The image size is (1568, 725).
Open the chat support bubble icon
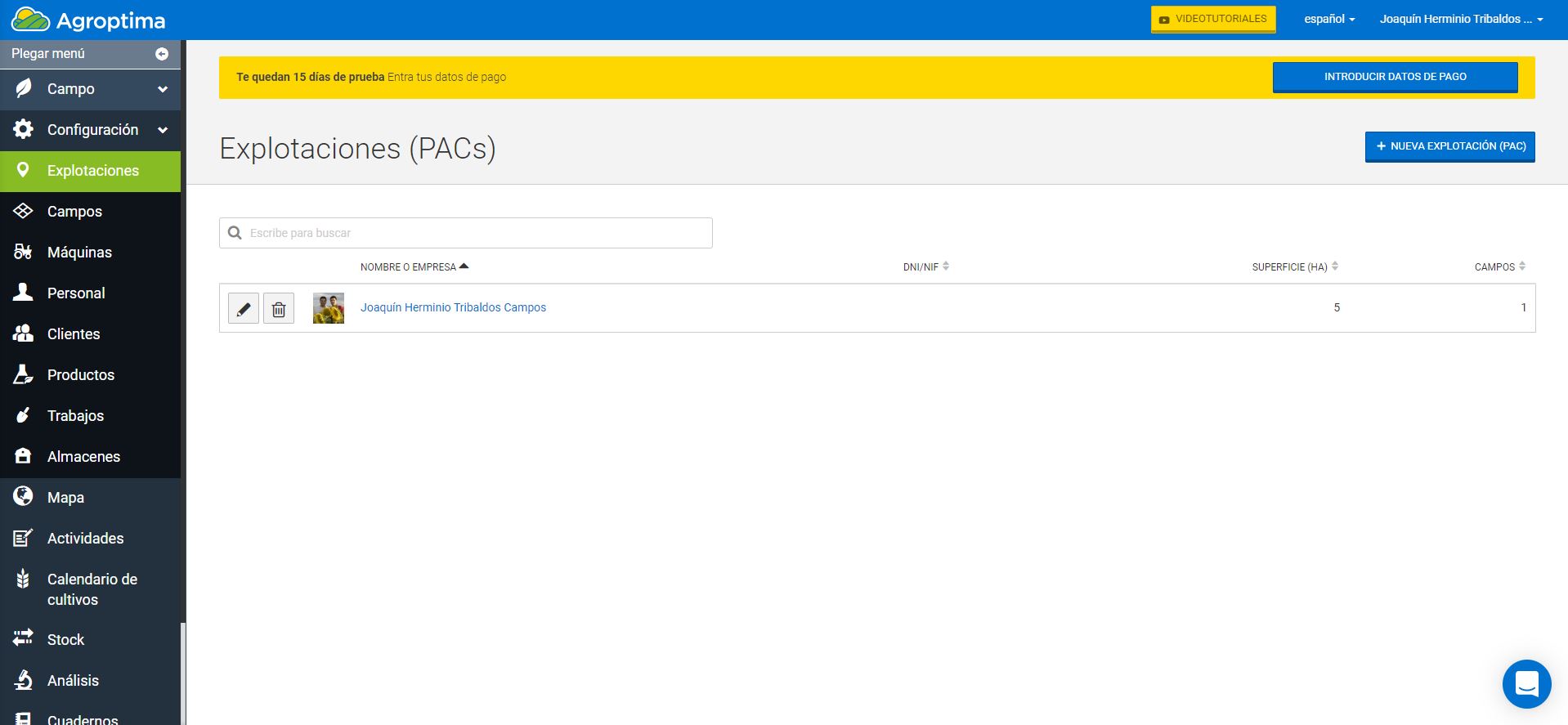point(1526,683)
